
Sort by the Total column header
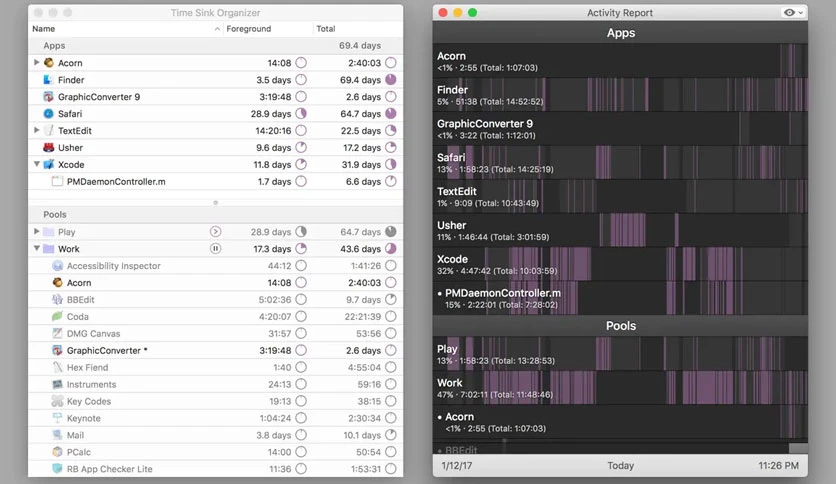[x=358, y=29]
